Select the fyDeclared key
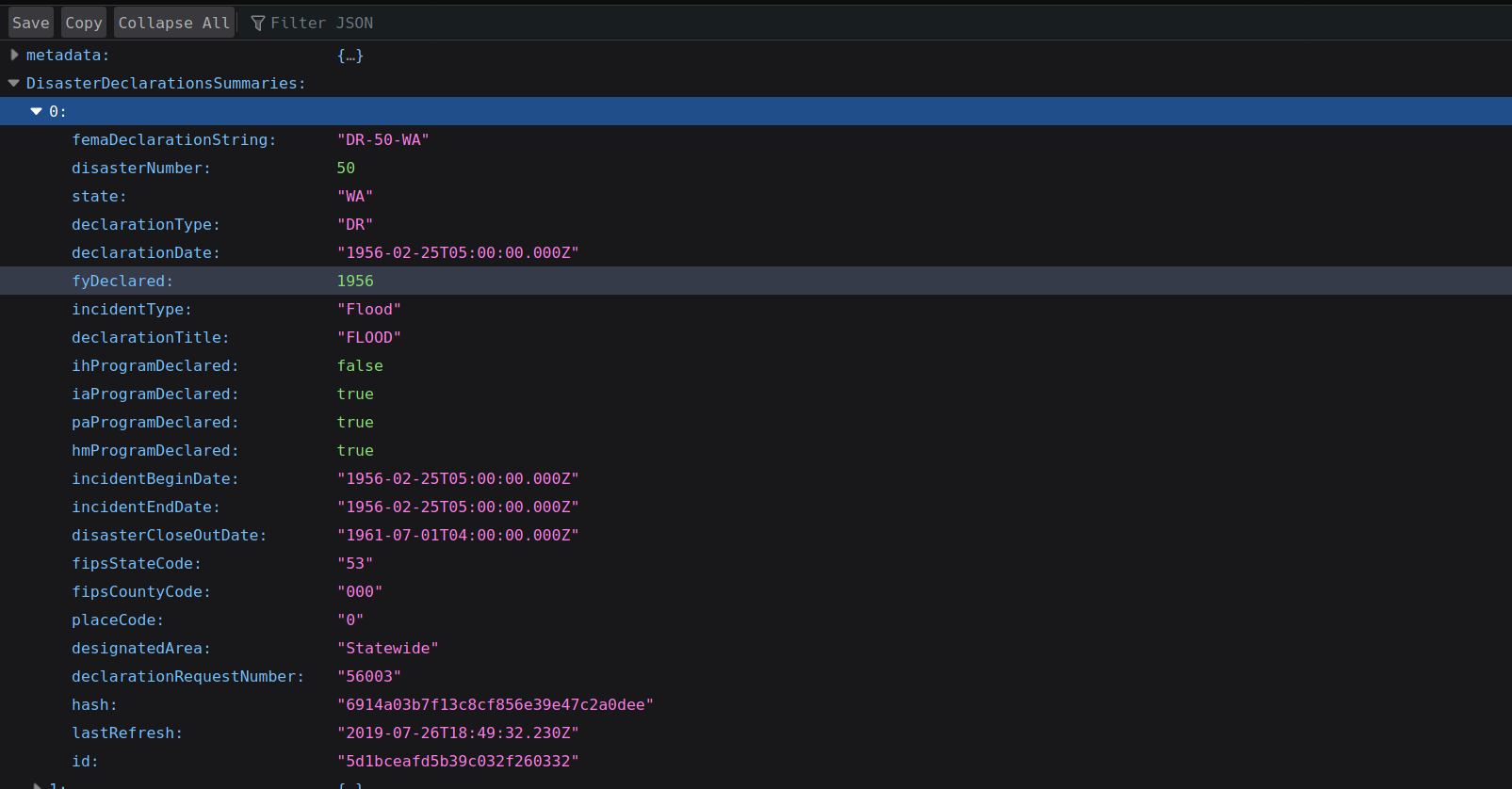The width and height of the screenshot is (1512, 789). coord(122,281)
